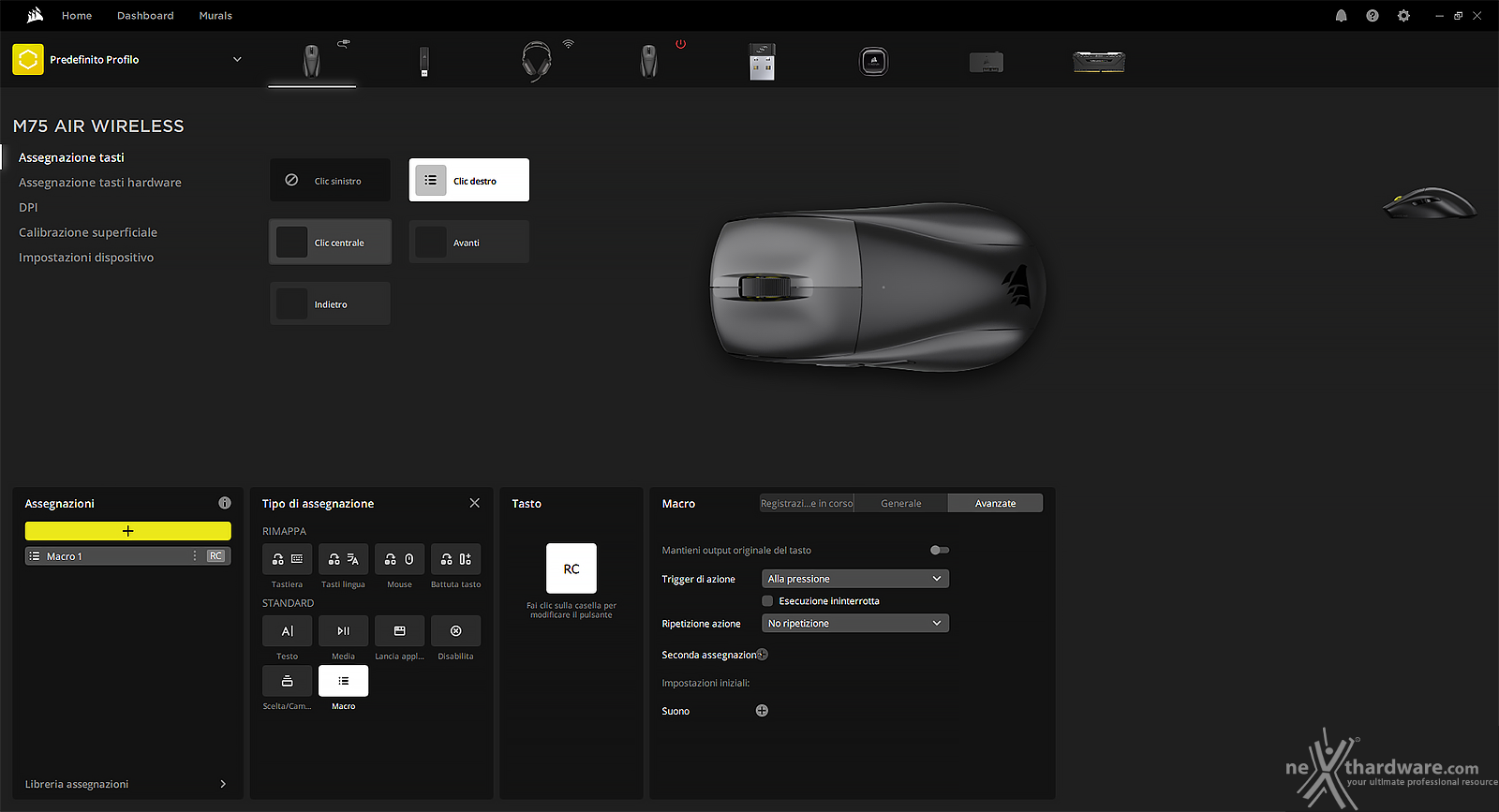Choose Macro assignment type
The image size is (1499, 812).
tap(343, 681)
